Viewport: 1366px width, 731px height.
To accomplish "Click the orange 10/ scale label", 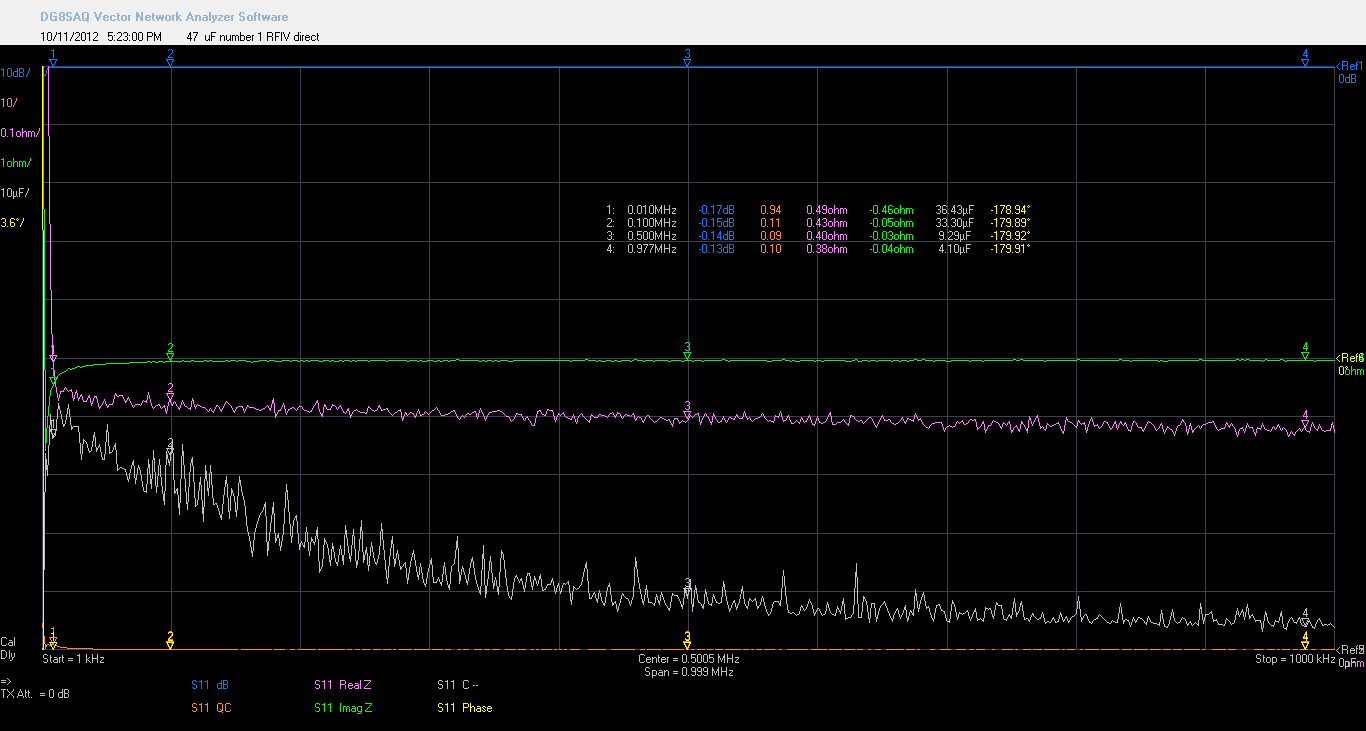I will (8, 103).
